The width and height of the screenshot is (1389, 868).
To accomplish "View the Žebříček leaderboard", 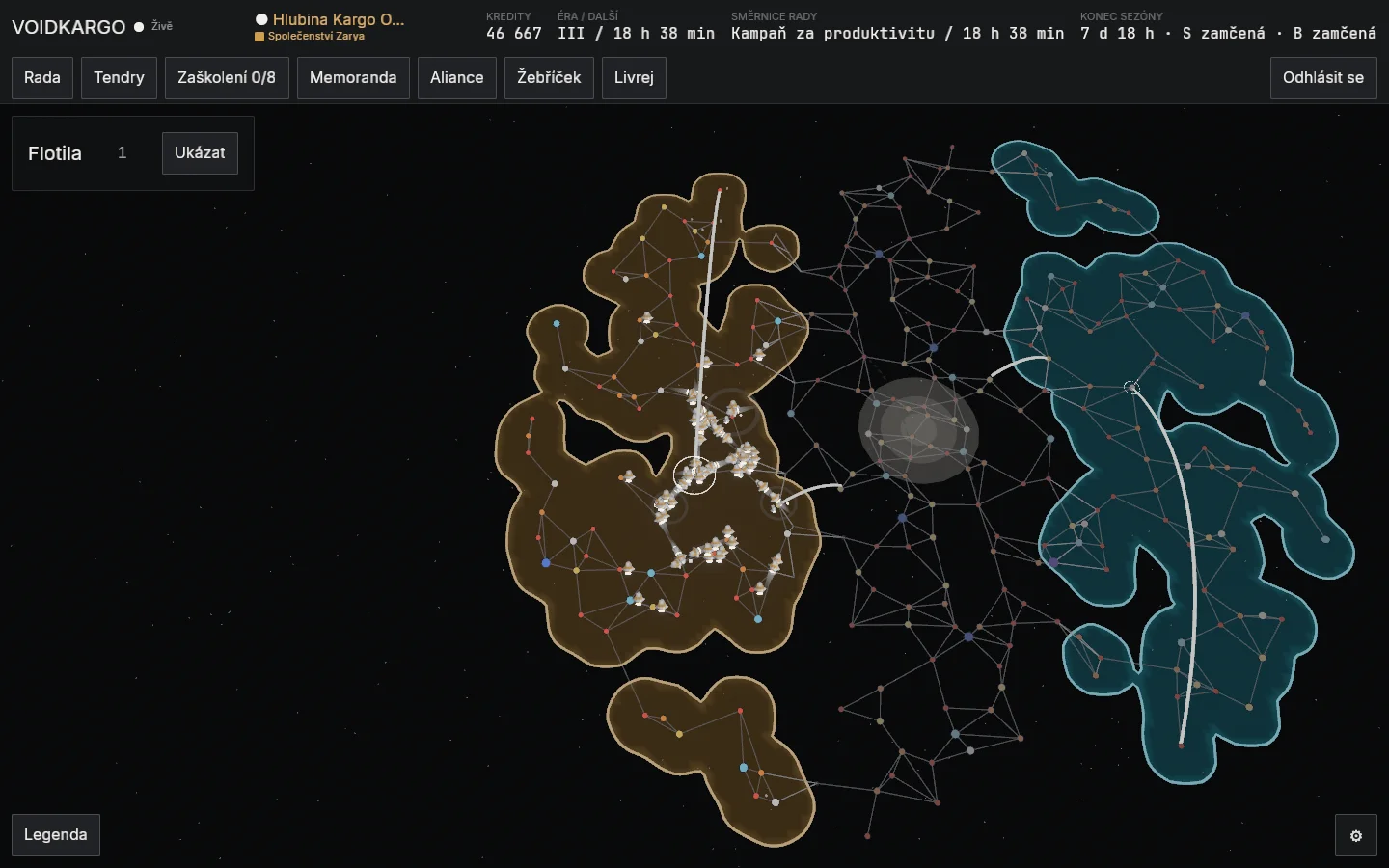I will (549, 78).
